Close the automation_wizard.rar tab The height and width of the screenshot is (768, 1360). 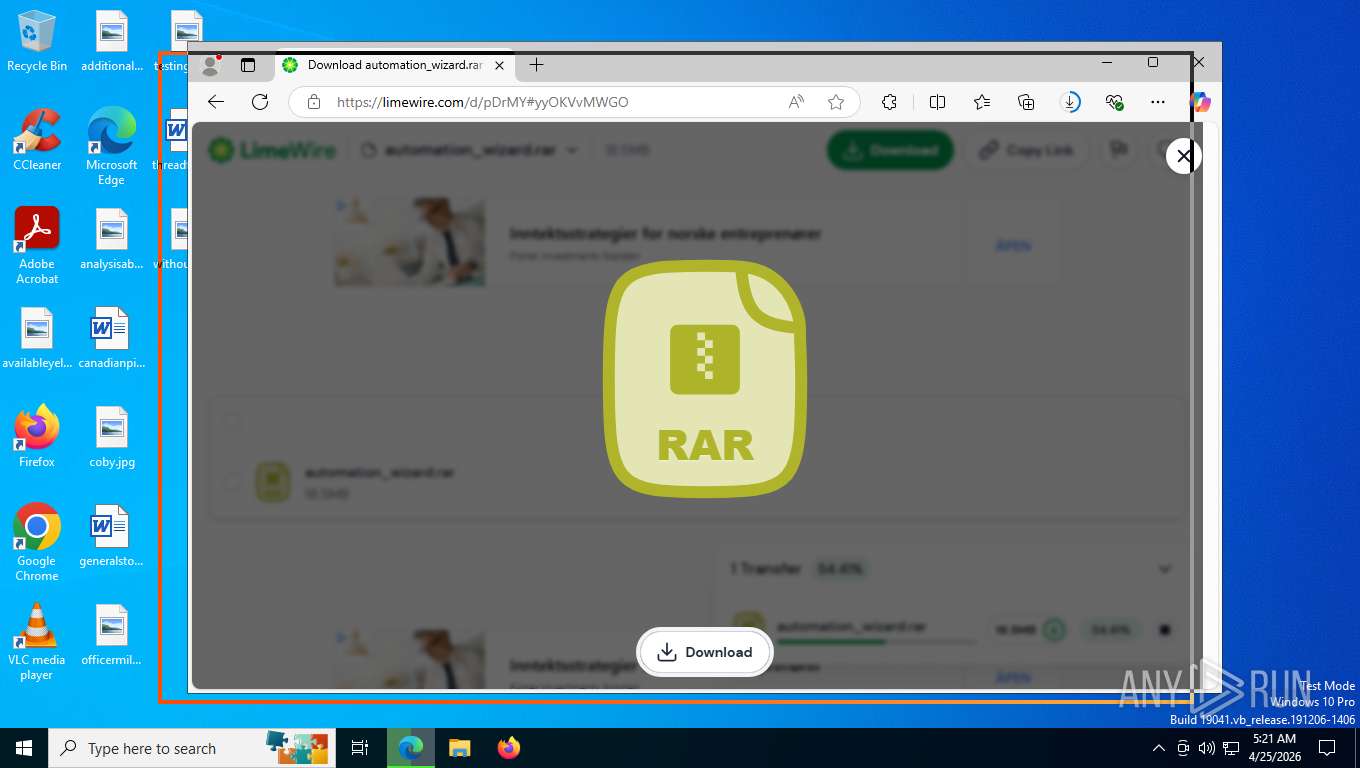[x=500, y=65]
